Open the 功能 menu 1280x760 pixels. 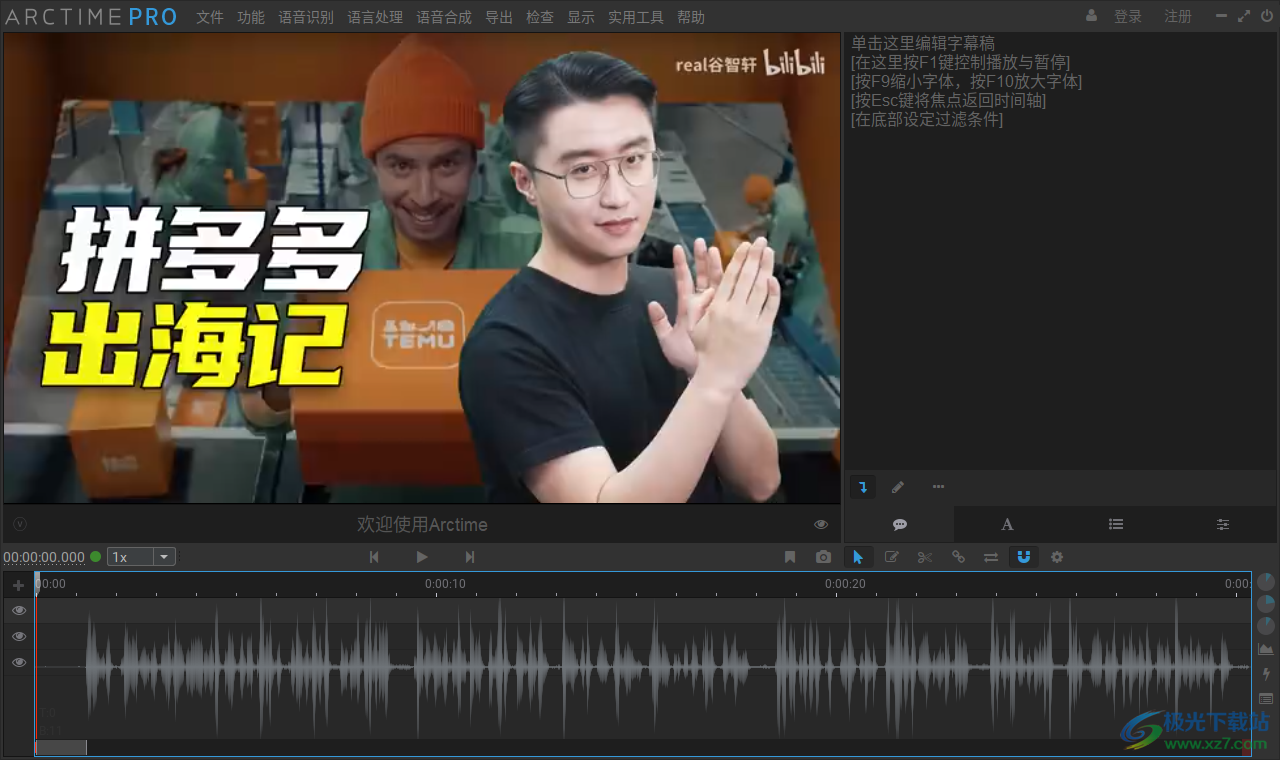tap(251, 17)
